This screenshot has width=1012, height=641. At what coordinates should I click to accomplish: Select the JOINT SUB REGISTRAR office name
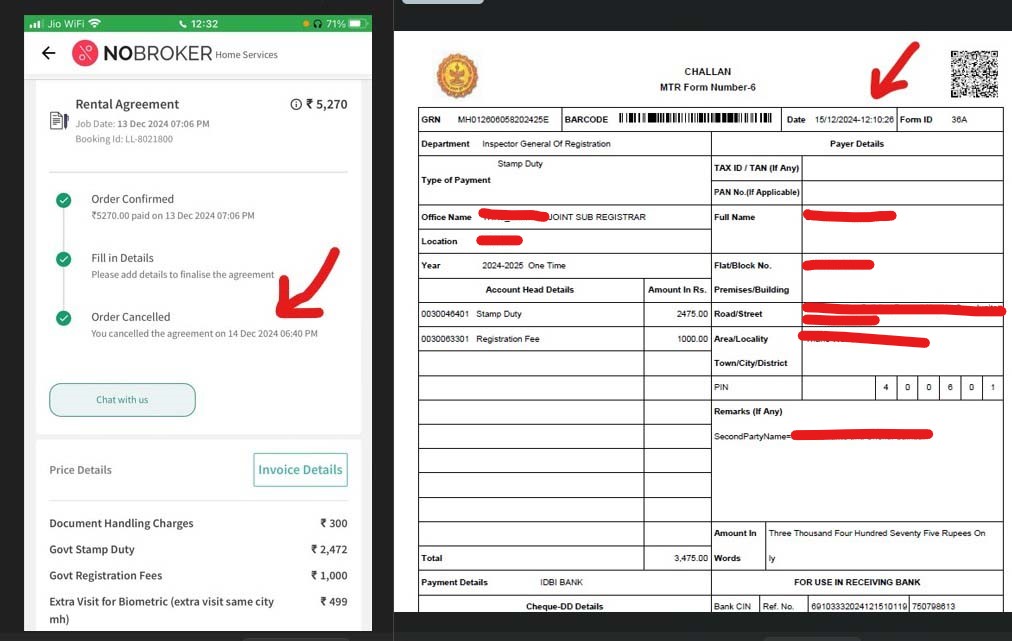(x=597, y=217)
